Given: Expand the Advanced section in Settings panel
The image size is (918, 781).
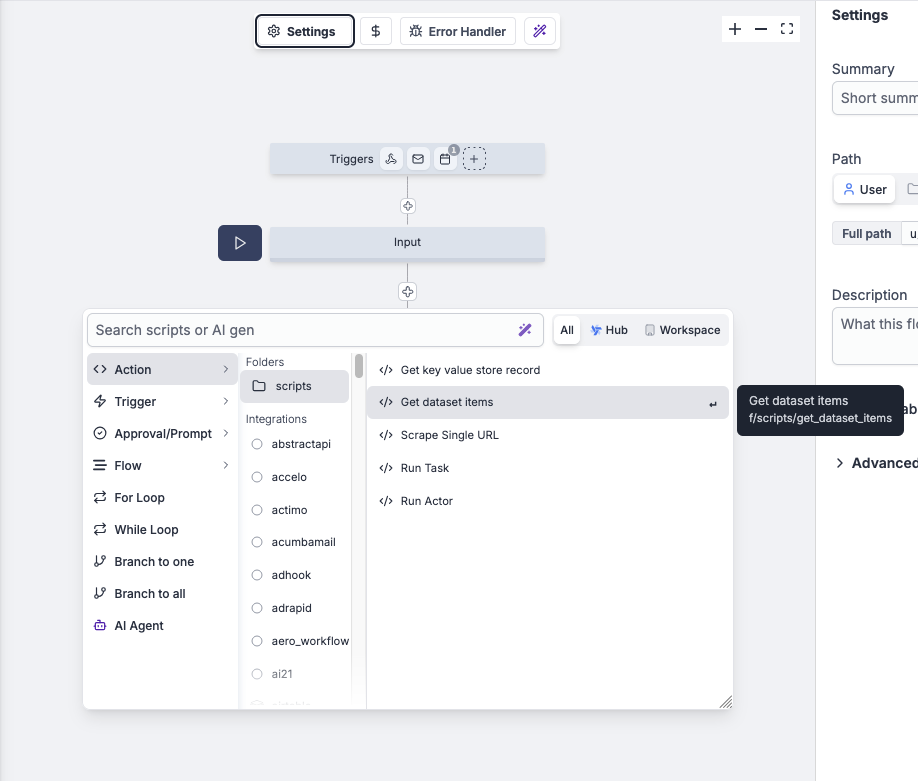Looking at the screenshot, I should [x=876, y=462].
